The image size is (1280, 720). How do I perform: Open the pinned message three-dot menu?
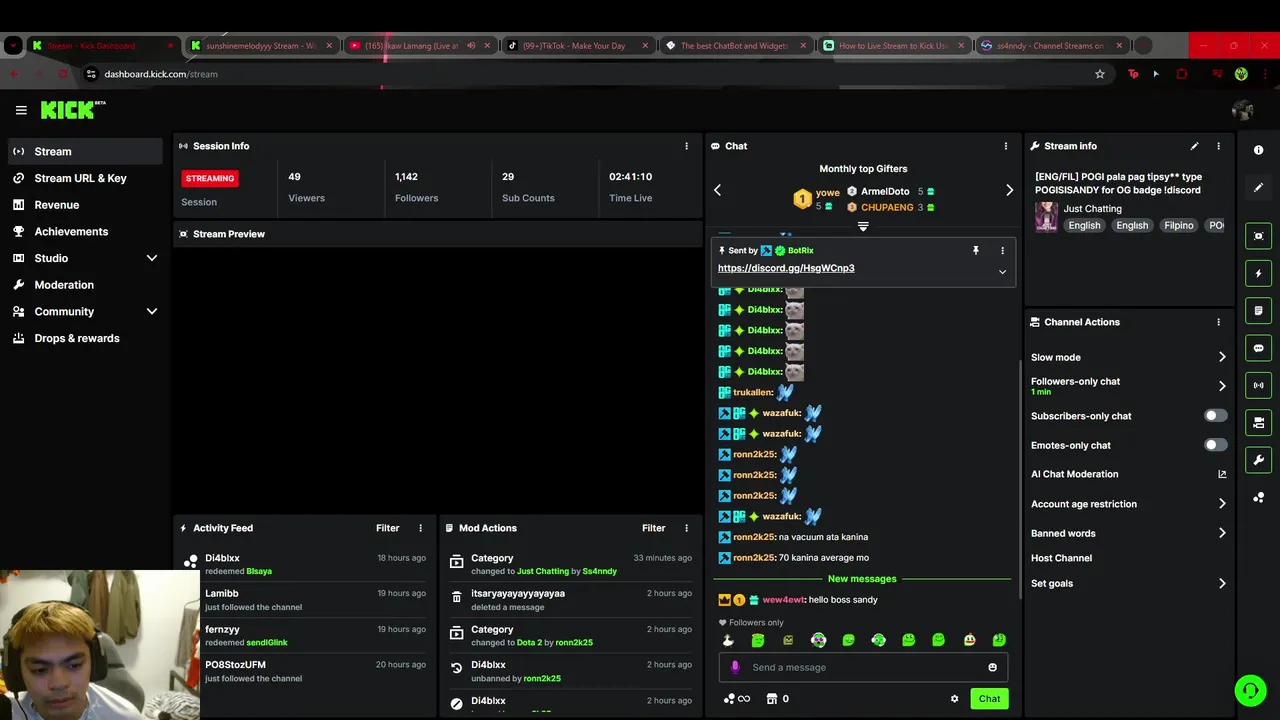click(x=1002, y=250)
